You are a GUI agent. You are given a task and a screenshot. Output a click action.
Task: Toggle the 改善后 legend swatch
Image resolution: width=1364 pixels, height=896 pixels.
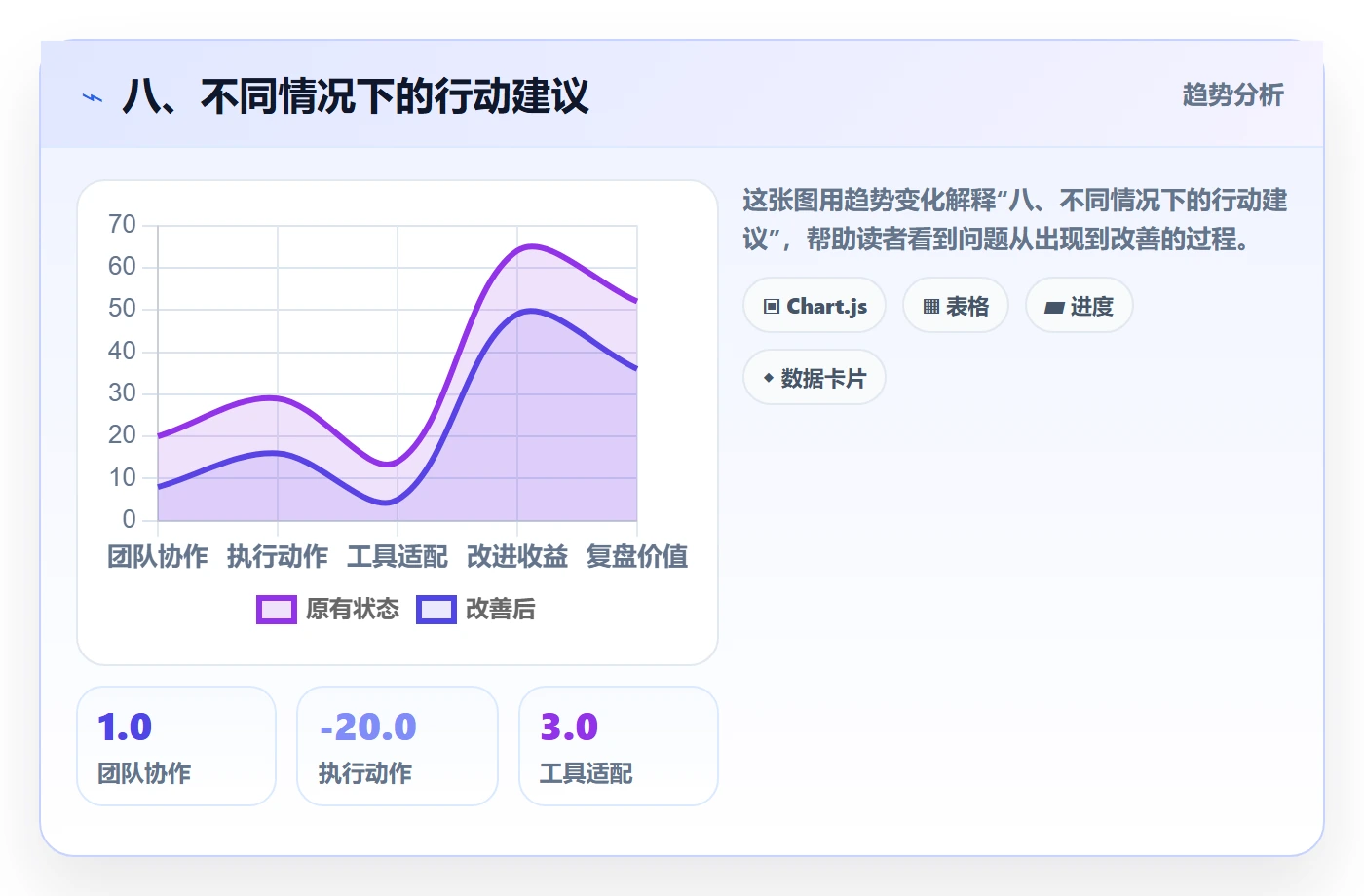point(436,610)
